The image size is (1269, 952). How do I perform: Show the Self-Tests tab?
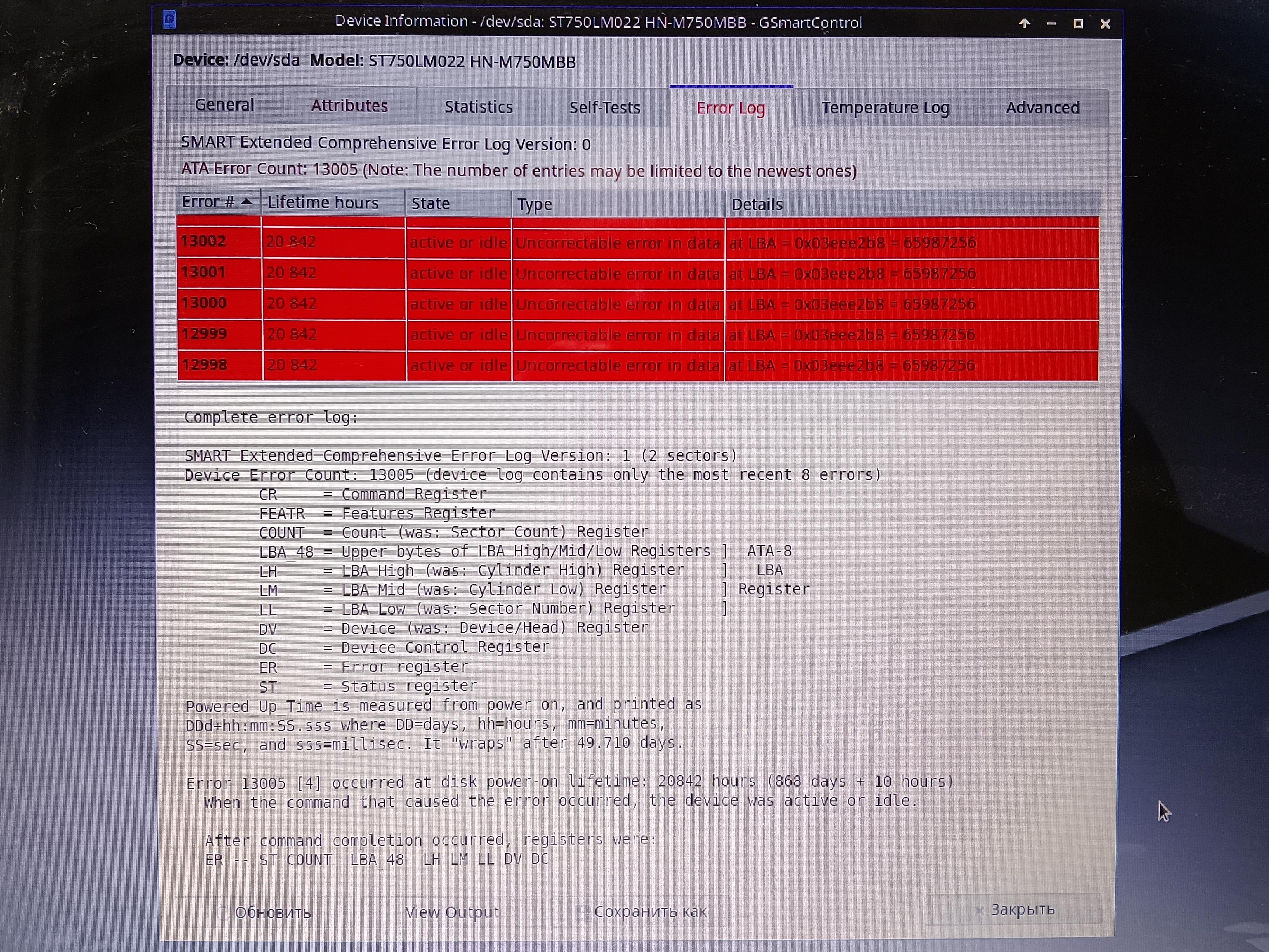(605, 108)
